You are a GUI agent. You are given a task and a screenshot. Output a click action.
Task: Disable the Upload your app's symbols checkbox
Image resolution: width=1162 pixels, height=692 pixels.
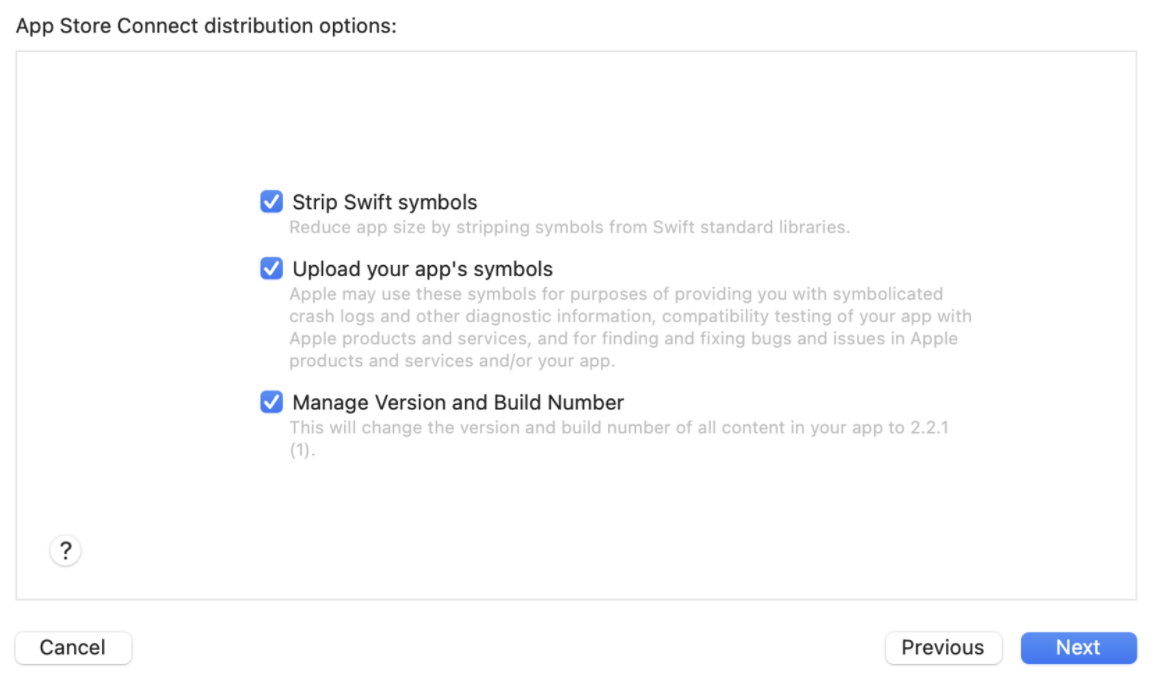coord(271,269)
